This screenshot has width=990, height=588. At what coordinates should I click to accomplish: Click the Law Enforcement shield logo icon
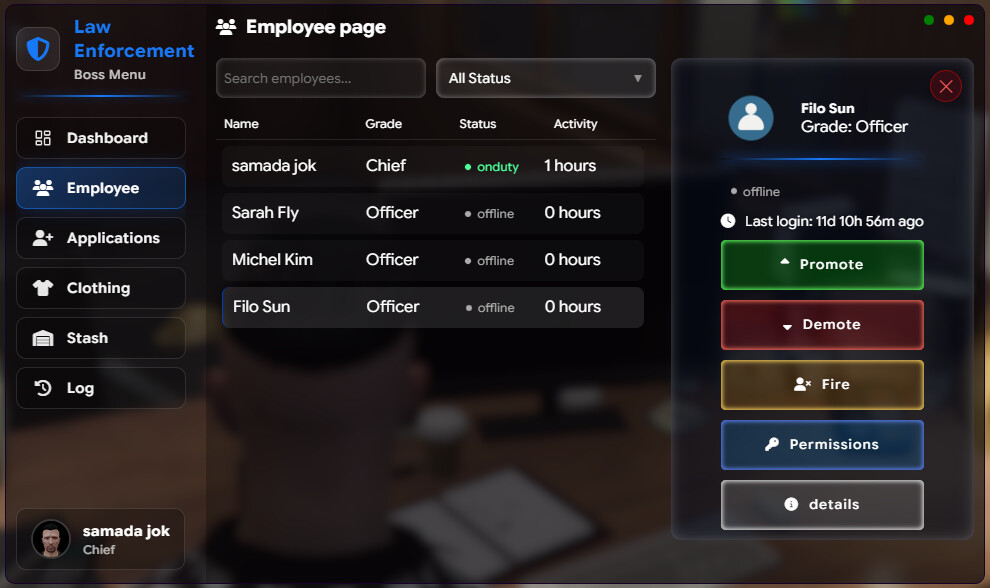coord(38,49)
